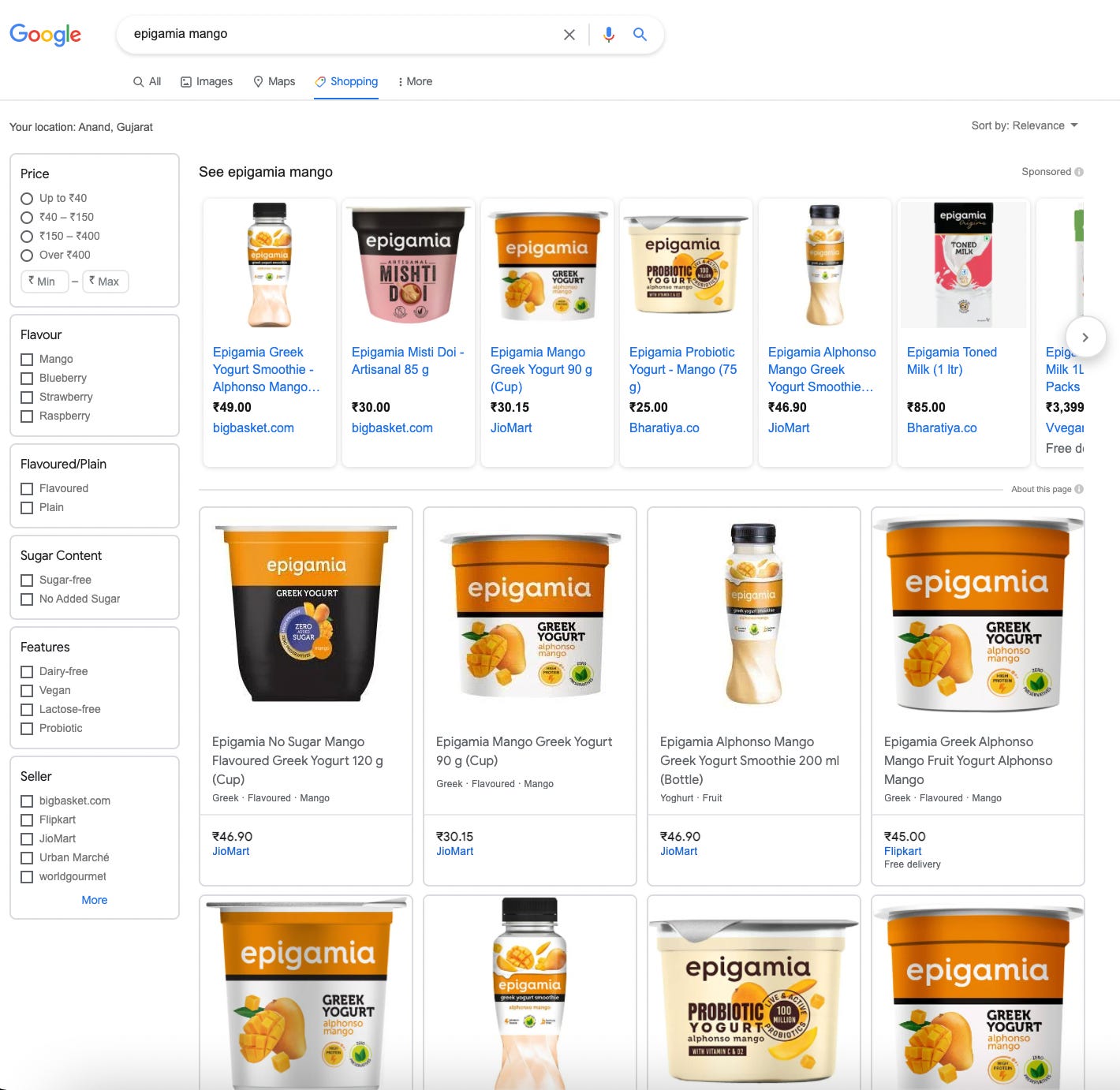This screenshot has width=1120, height=1090.
Task: Enable the Sugar-free filter checkbox
Action: pos(27,580)
